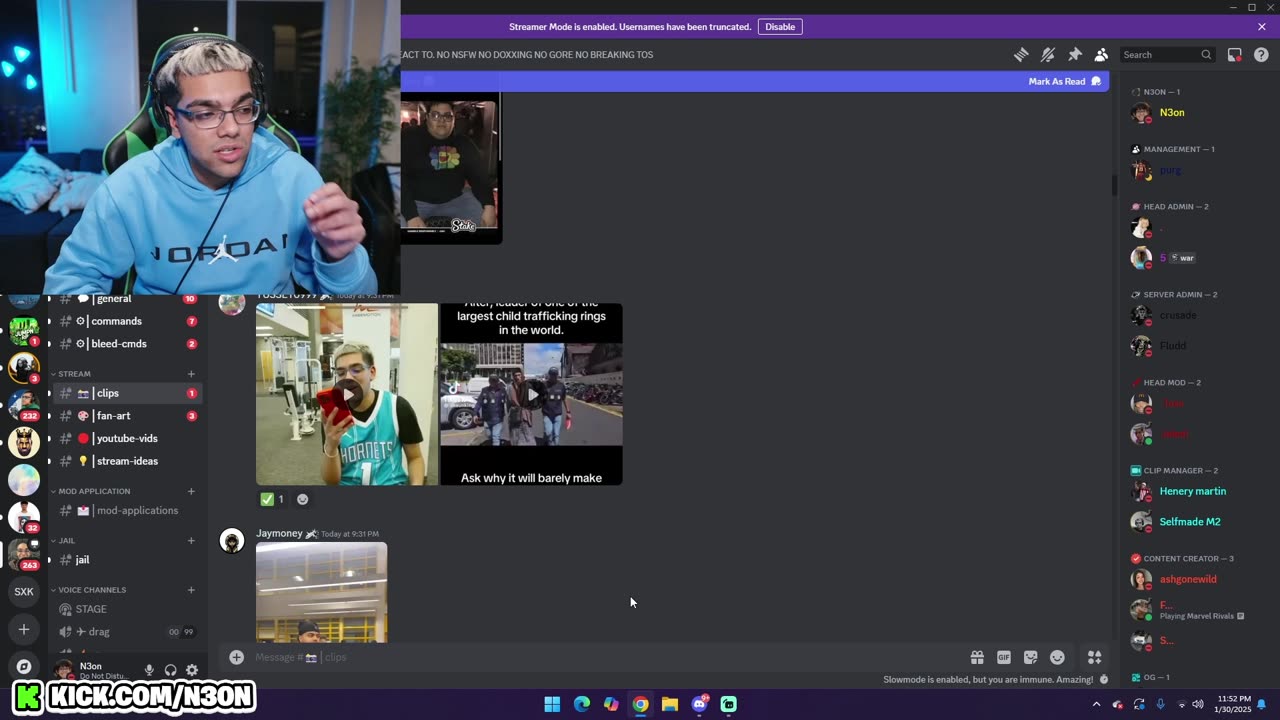
Task: Open the Apps launcher icon
Action: 1095,657
